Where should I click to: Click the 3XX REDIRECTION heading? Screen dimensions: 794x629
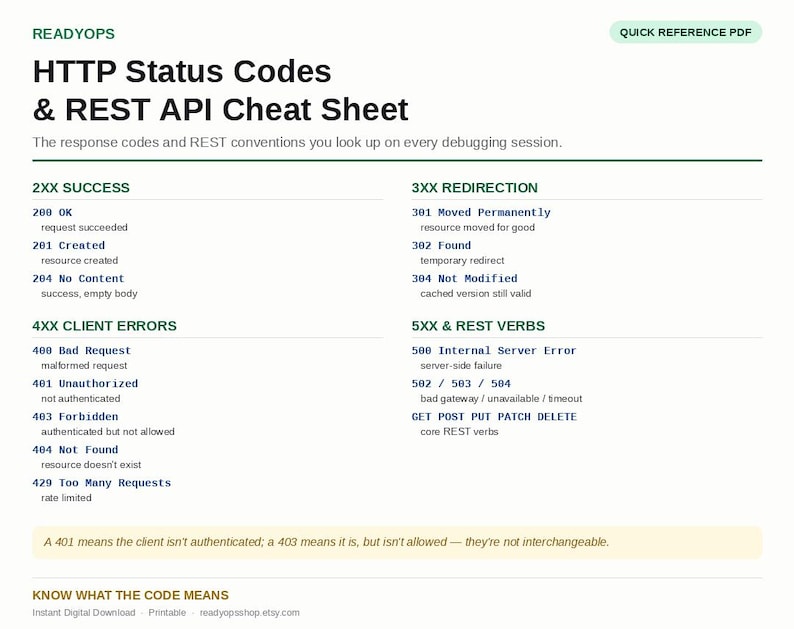tap(474, 187)
